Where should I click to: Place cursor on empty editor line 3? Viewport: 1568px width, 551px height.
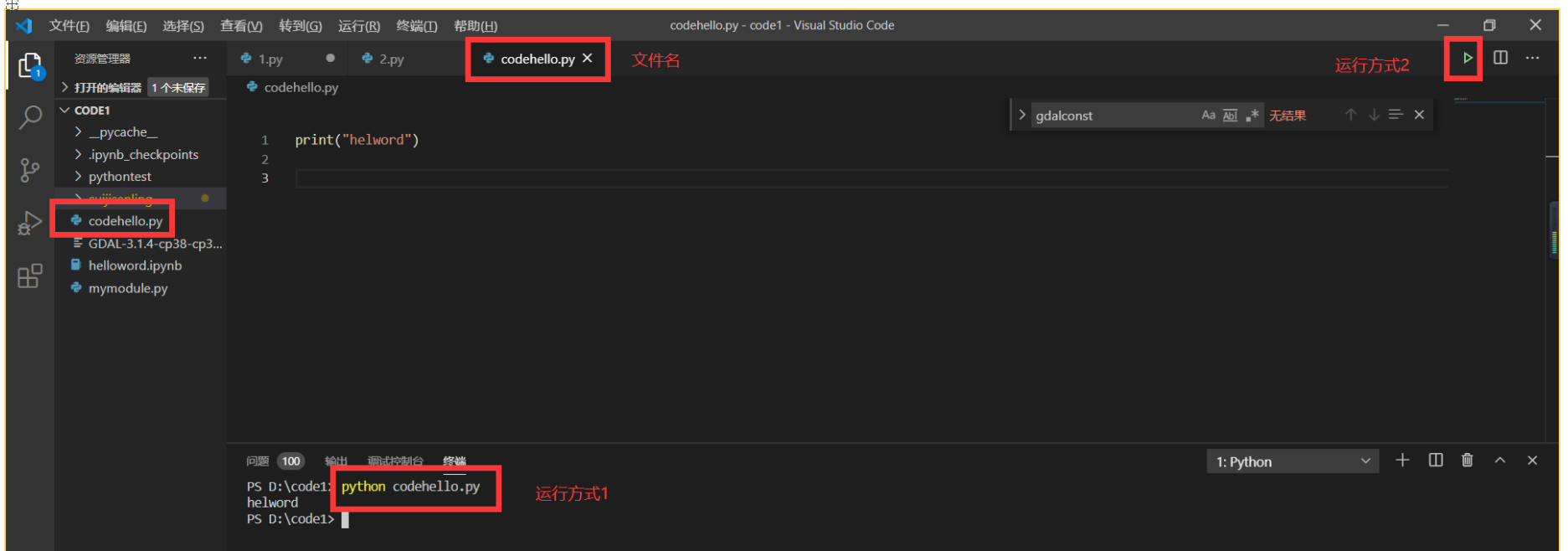click(871, 178)
